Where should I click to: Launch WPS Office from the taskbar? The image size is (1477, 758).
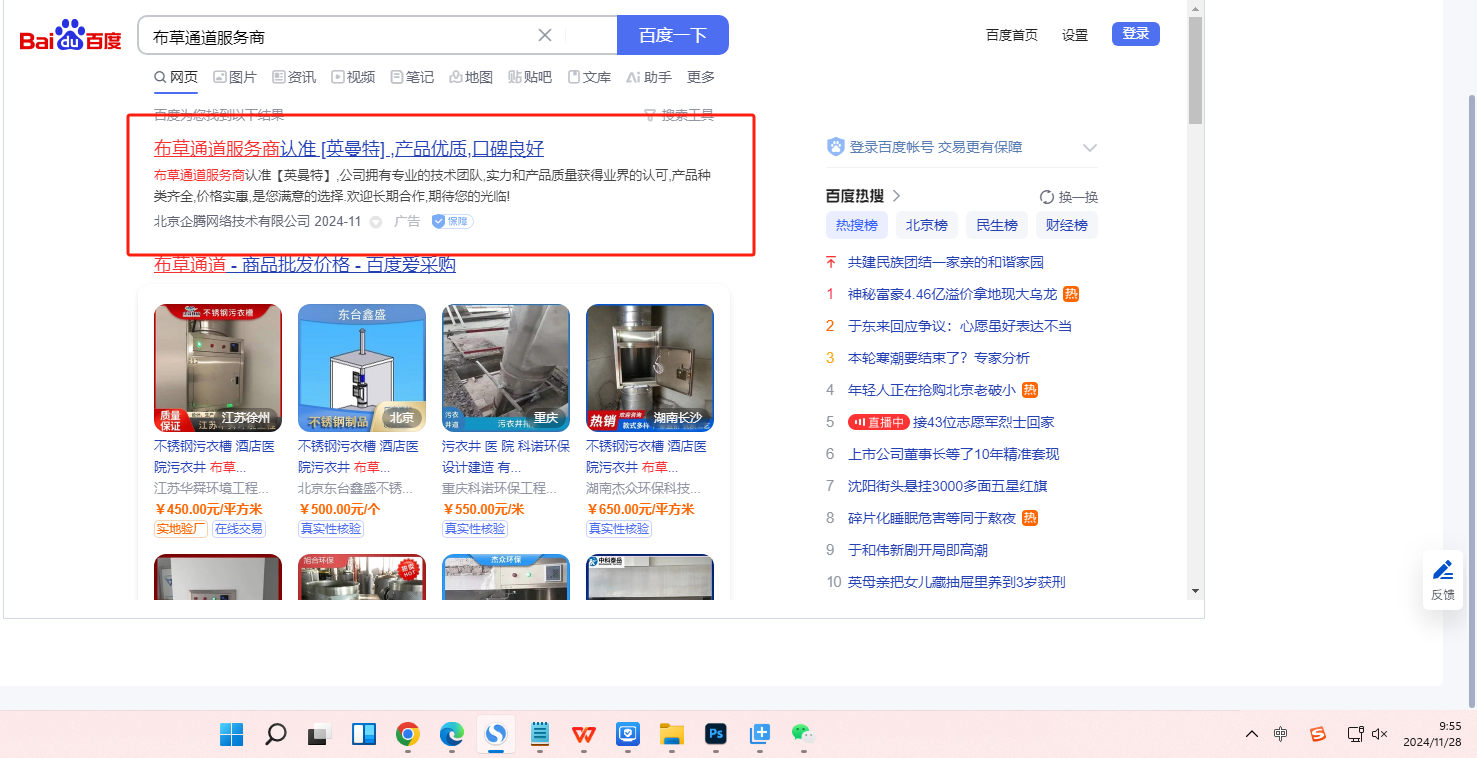[583, 734]
